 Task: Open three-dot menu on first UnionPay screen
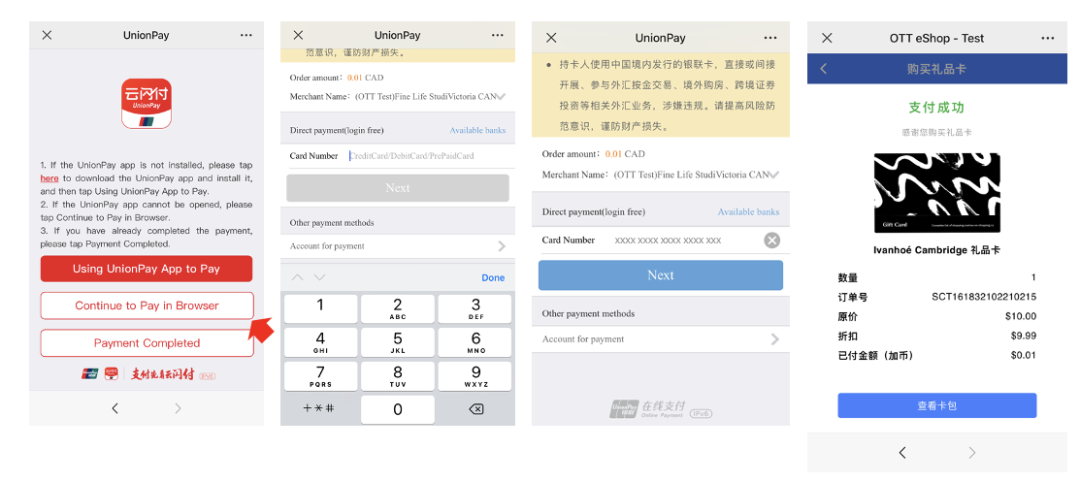click(246, 35)
